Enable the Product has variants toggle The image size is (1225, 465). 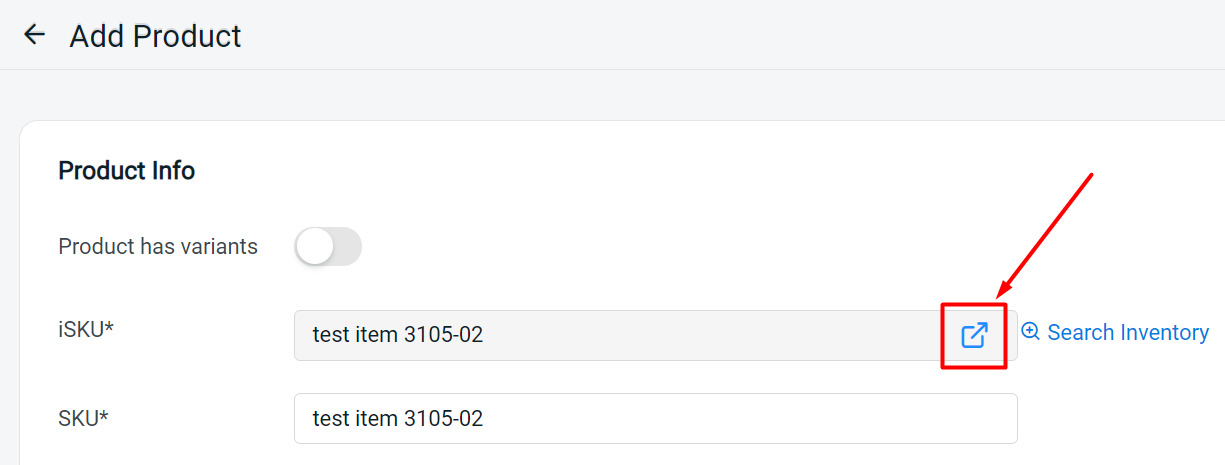click(x=328, y=246)
